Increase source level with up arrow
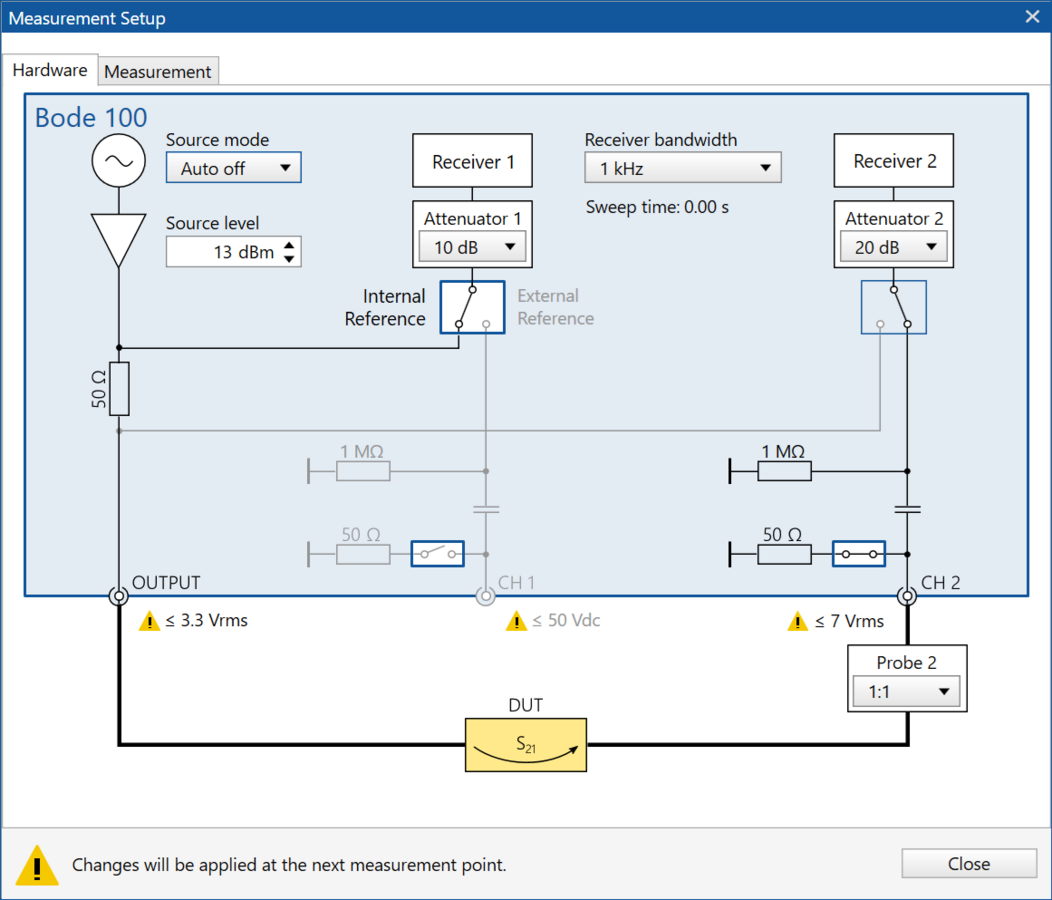This screenshot has width=1052, height=900. point(289,246)
